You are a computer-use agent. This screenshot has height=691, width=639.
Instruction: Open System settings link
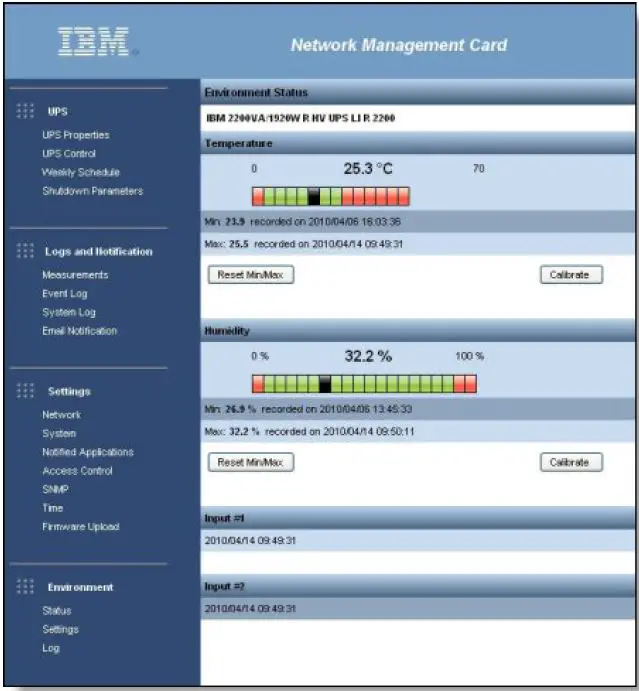coord(59,434)
